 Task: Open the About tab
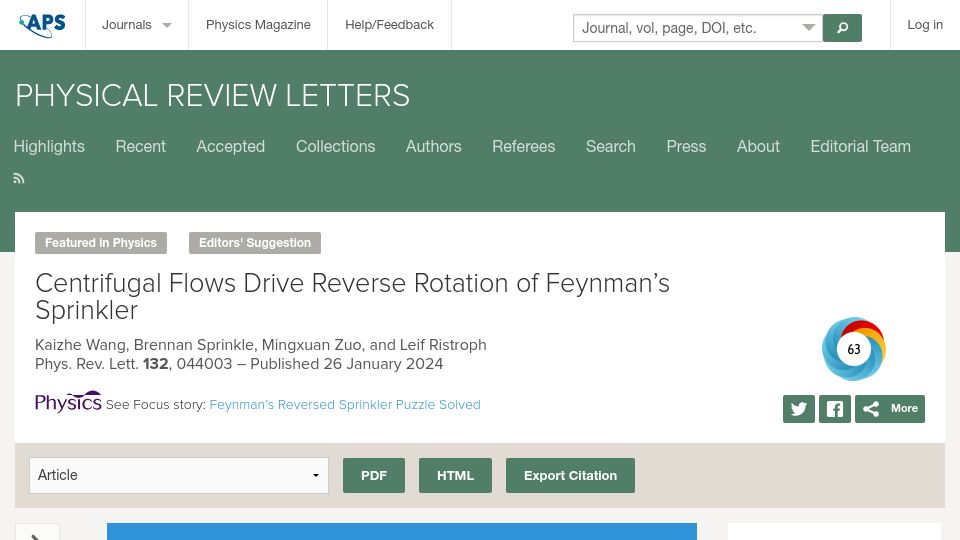tap(758, 146)
